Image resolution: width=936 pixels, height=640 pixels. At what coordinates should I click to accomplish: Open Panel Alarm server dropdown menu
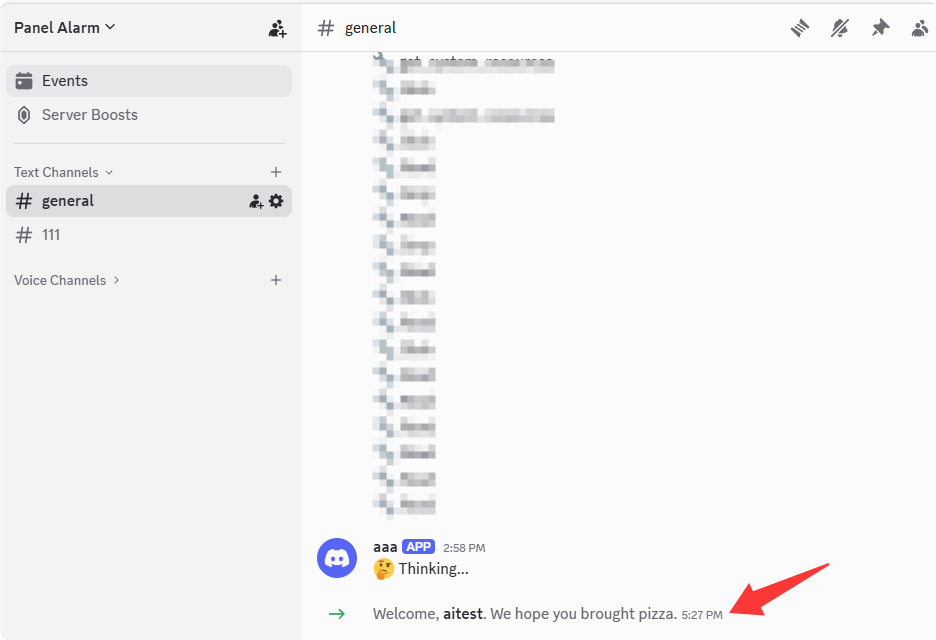(64, 27)
